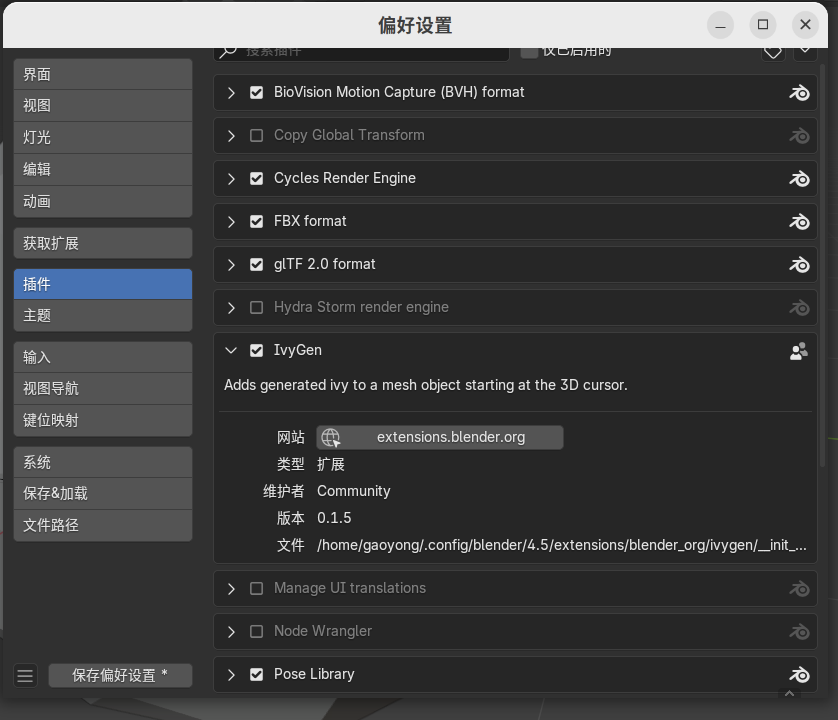Click Blender logo icon on Hydra Storm row
Screen dimensions: 838x720
point(799,308)
